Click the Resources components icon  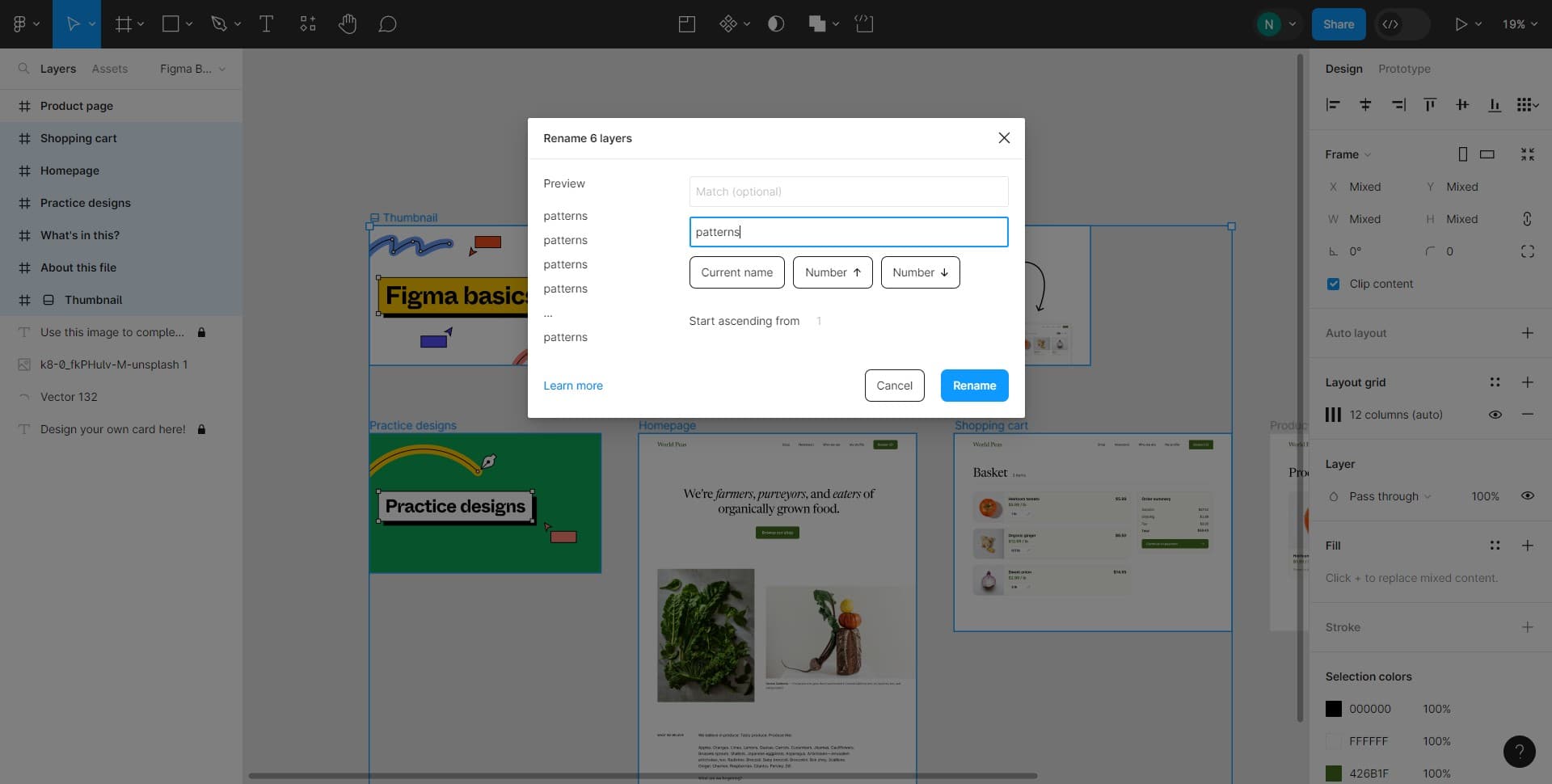(307, 24)
